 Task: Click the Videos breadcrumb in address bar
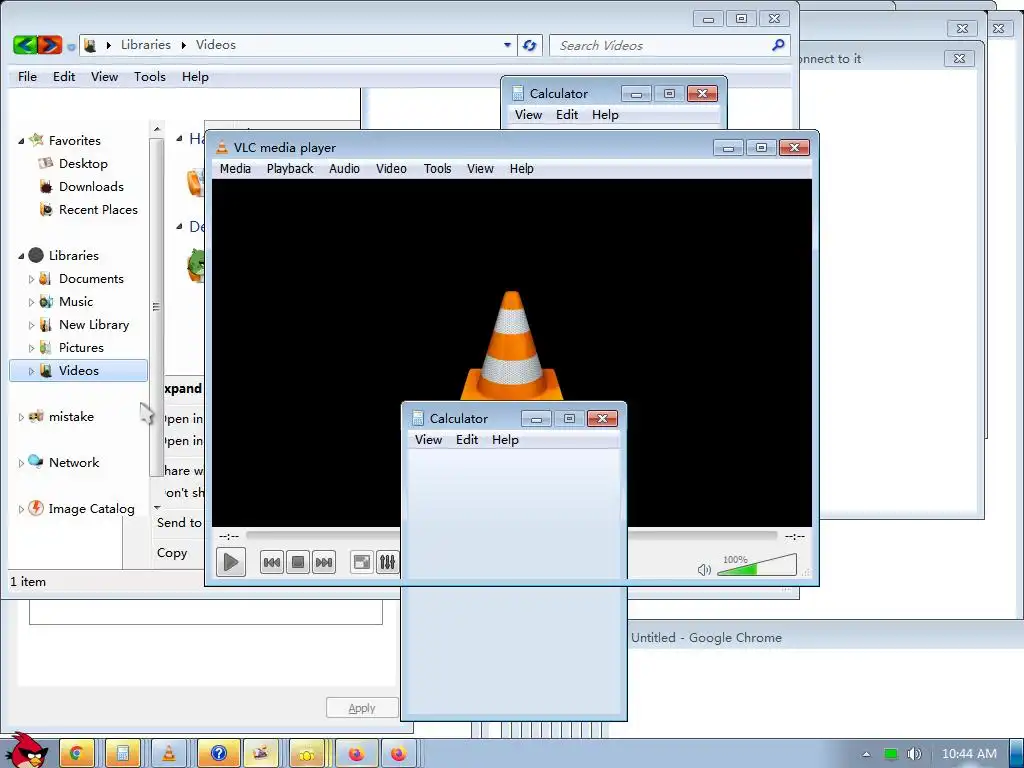[216, 45]
